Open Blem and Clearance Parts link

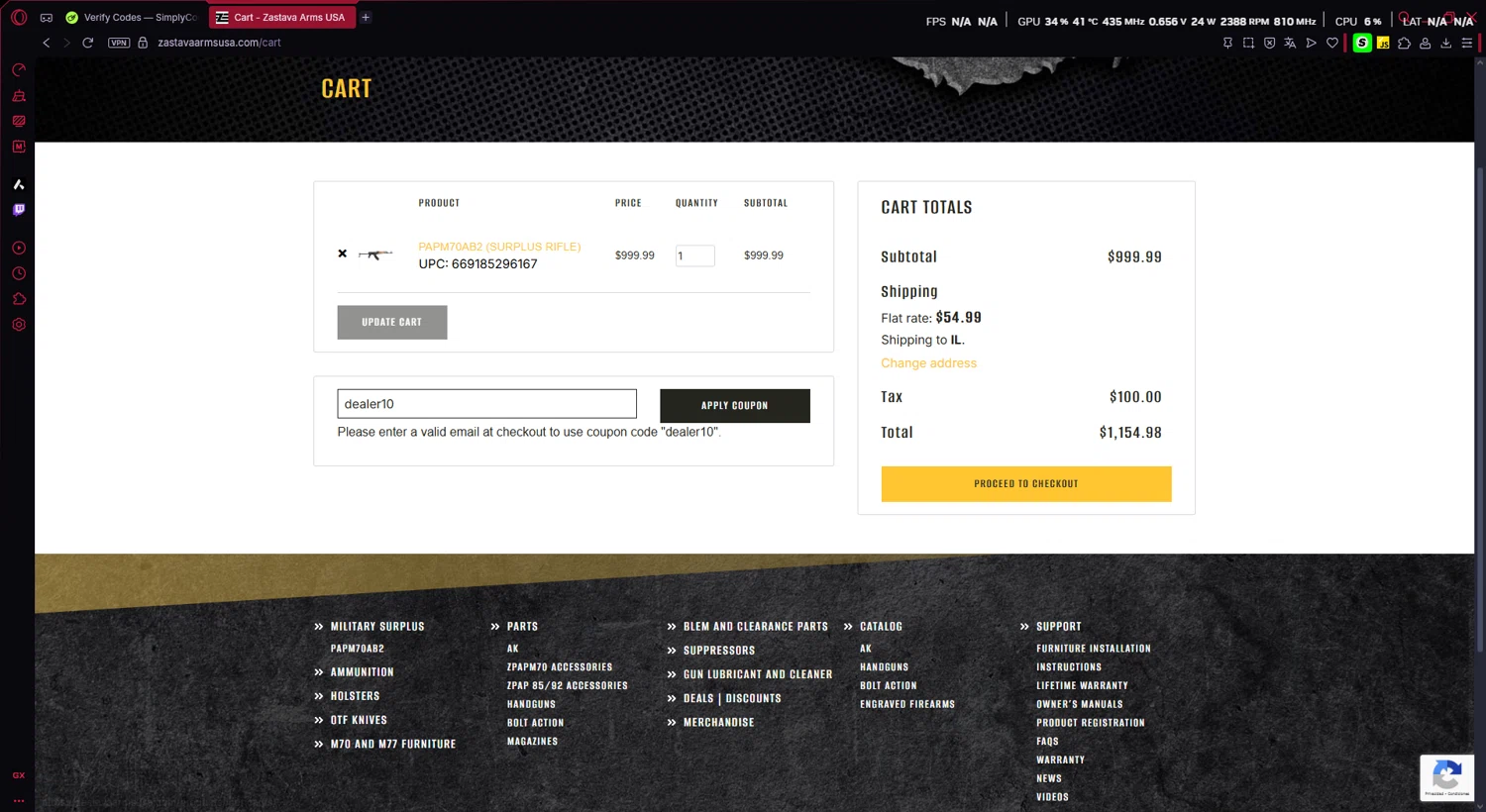[756, 626]
